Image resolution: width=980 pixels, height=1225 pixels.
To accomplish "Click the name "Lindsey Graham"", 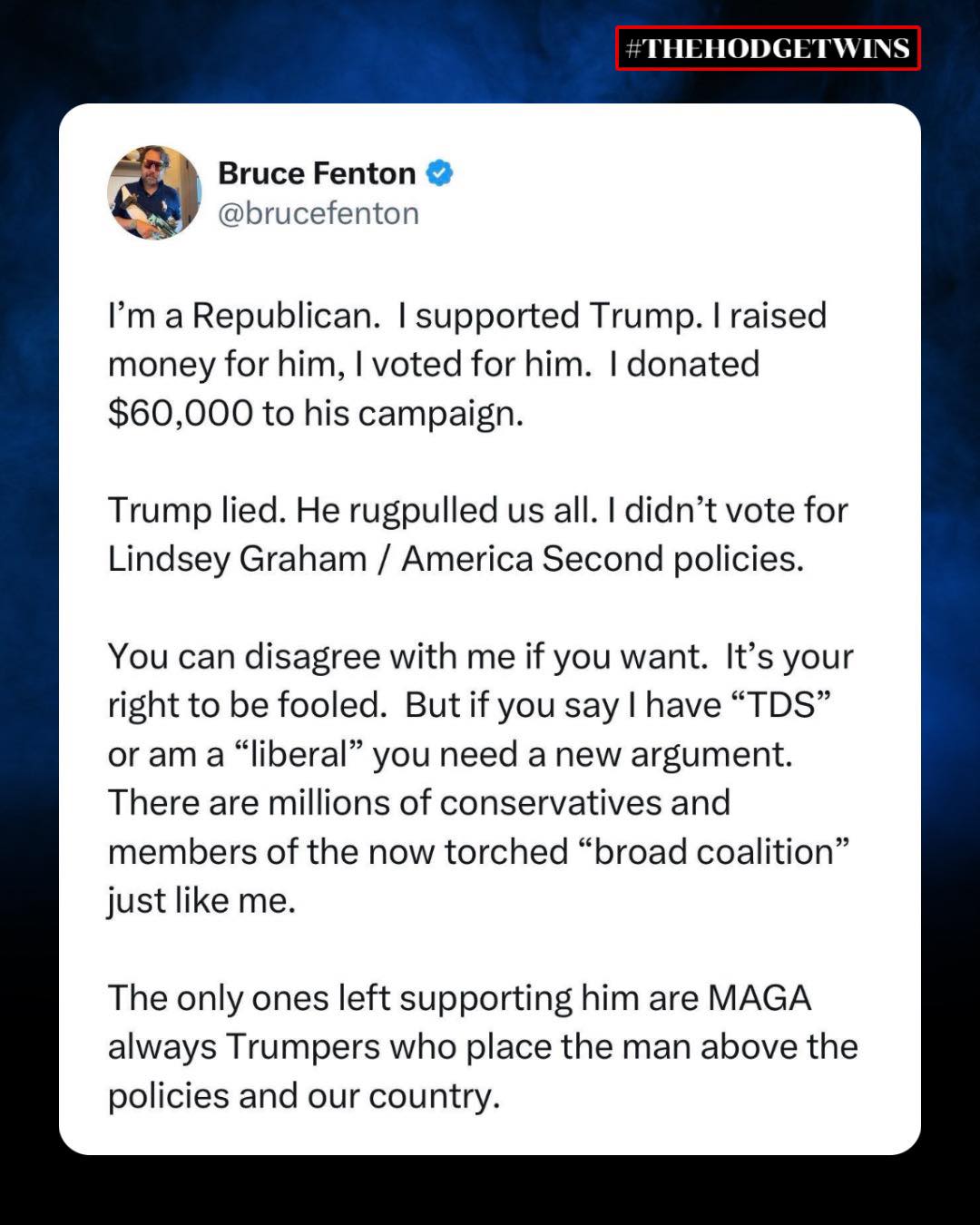I will [x=237, y=559].
